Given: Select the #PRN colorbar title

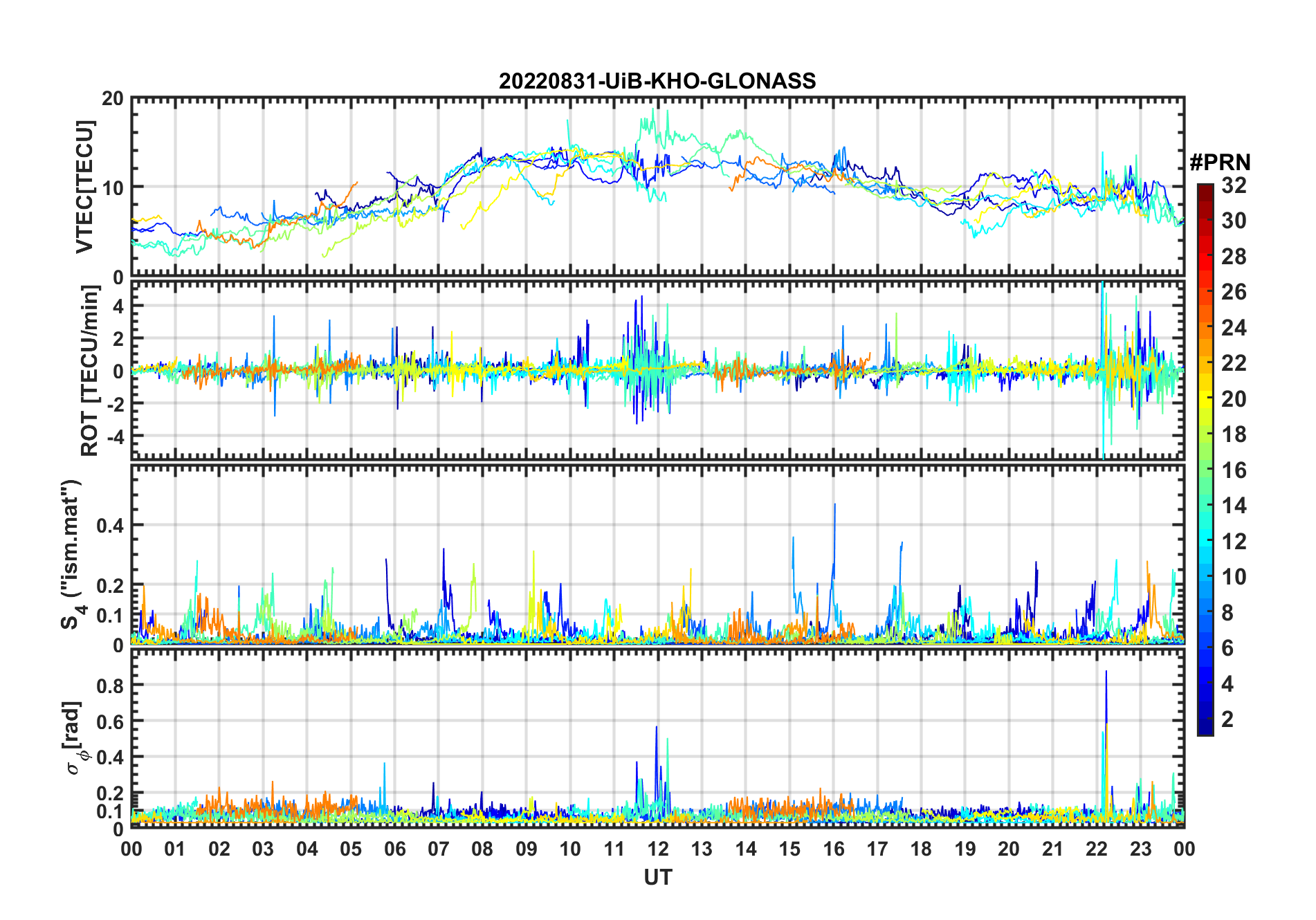Looking at the screenshot, I should (x=1220, y=163).
